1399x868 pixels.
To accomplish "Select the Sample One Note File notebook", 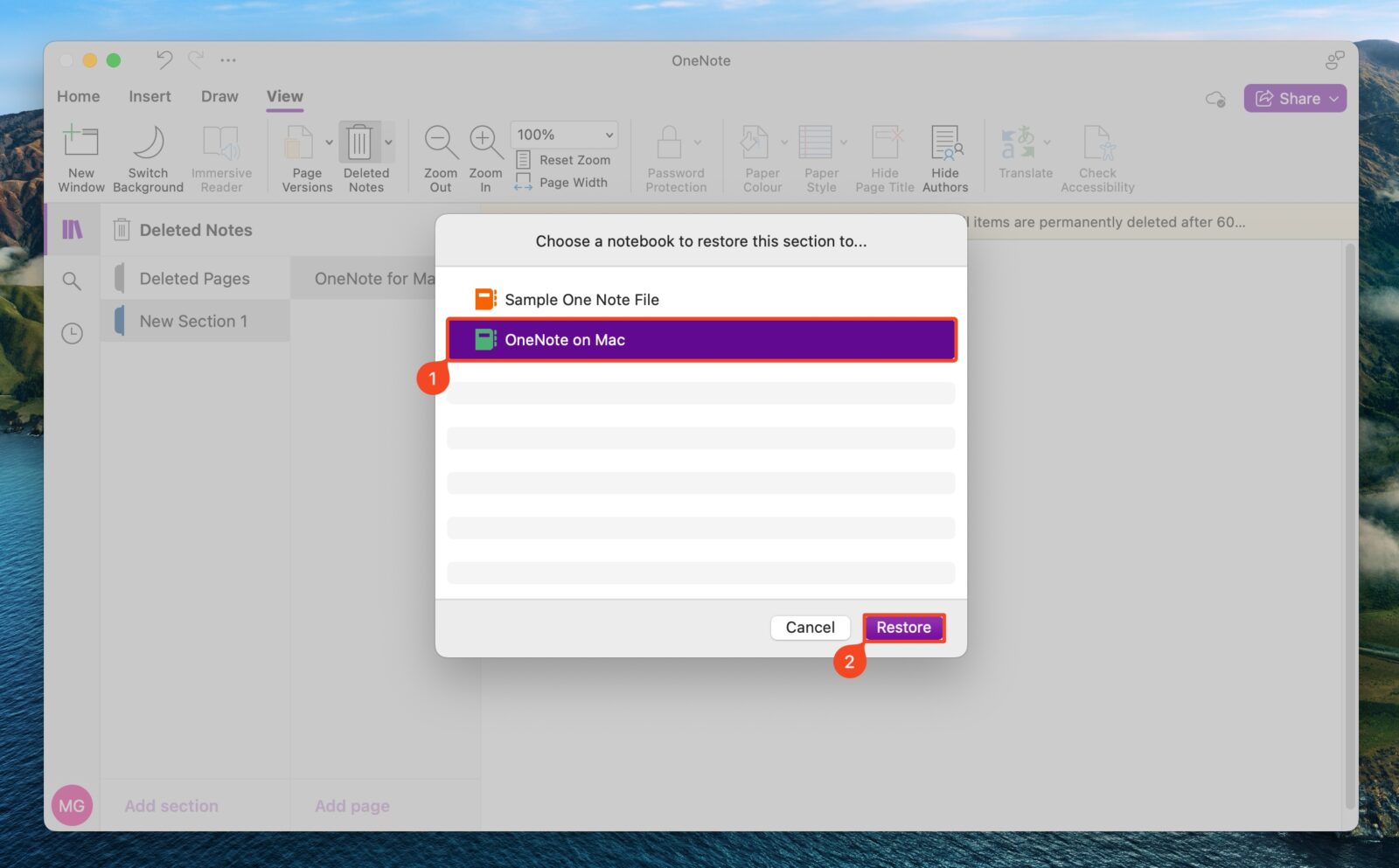I will click(581, 299).
